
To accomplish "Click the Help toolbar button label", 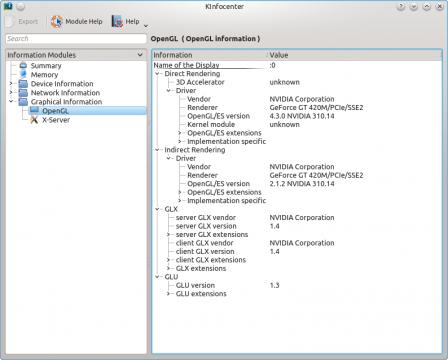I will [x=132, y=22].
